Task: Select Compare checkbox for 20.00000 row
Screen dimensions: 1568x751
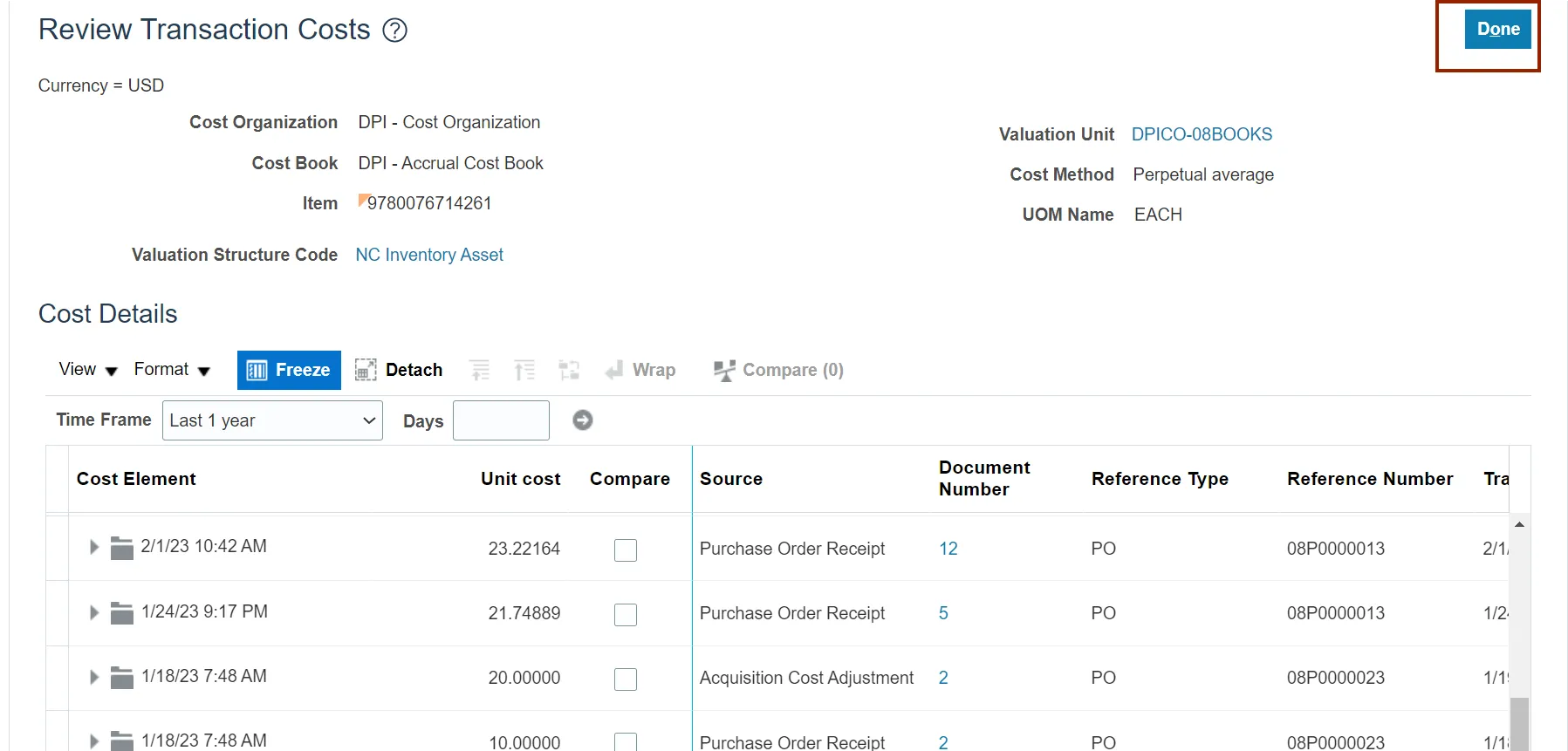Action: coord(626,679)
